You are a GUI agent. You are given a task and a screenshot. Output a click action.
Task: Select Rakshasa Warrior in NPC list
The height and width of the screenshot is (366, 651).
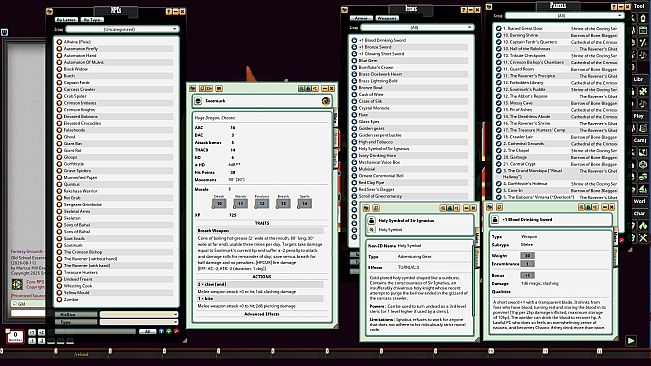coord(114,191)
